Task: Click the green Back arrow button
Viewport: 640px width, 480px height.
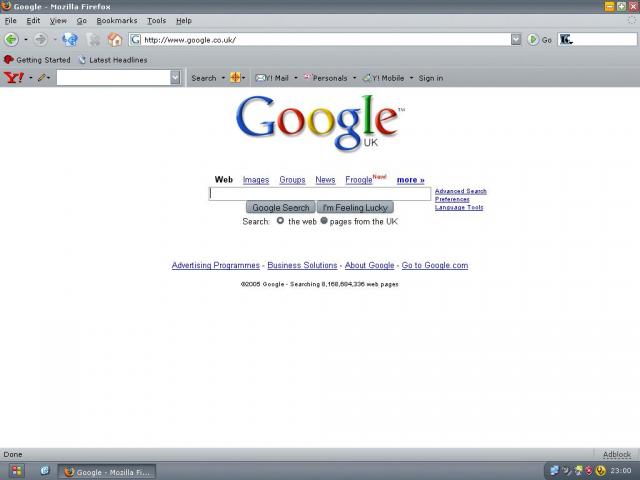Action: (x=11, y=40)
